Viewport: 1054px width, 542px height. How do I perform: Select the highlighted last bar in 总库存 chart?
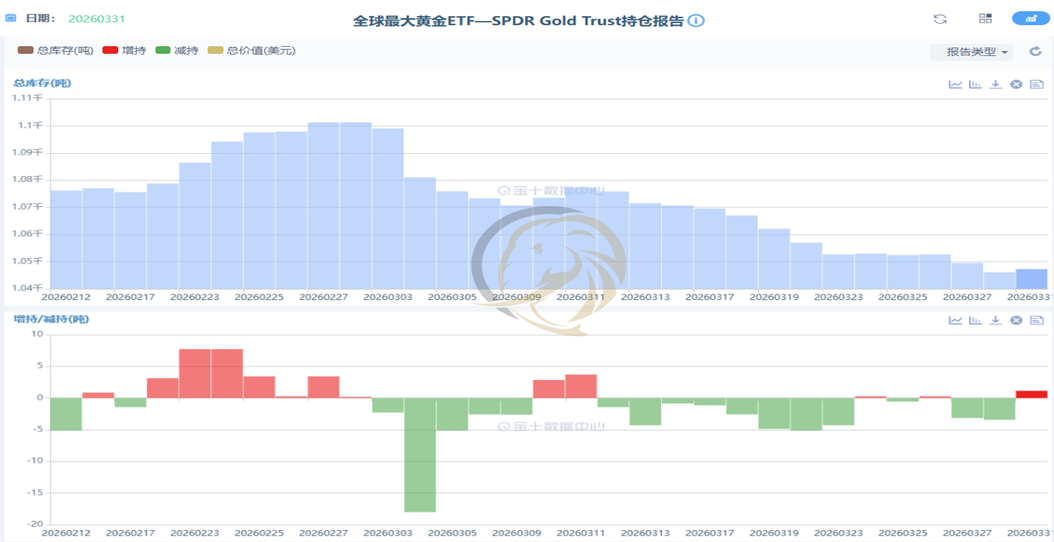tap(1031, 278)
